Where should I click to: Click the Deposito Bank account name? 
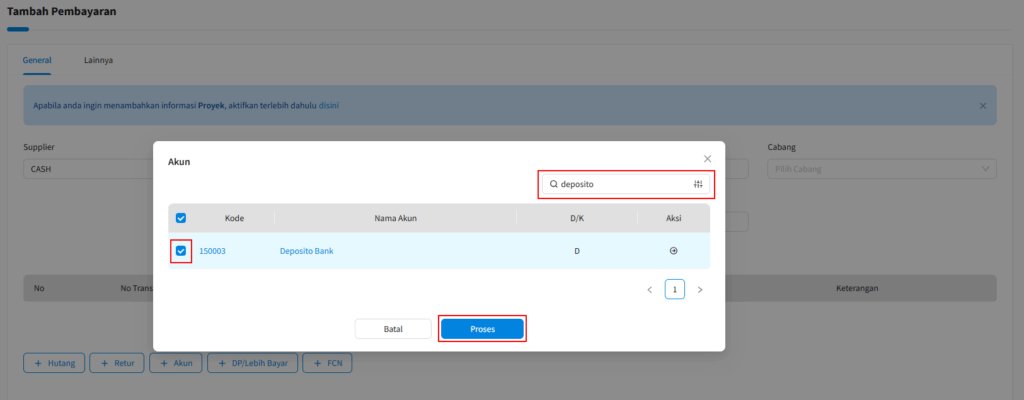[x=306, y=251]
